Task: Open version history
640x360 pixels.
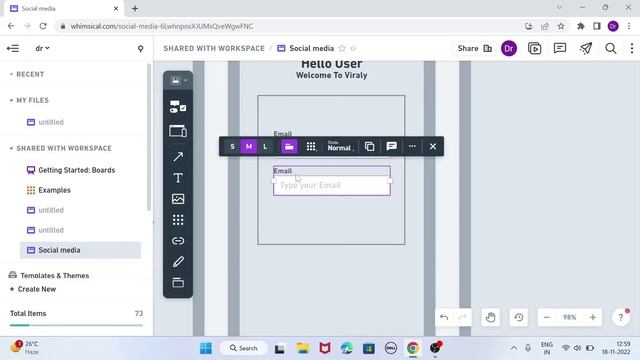Action: tap(519, 318)
